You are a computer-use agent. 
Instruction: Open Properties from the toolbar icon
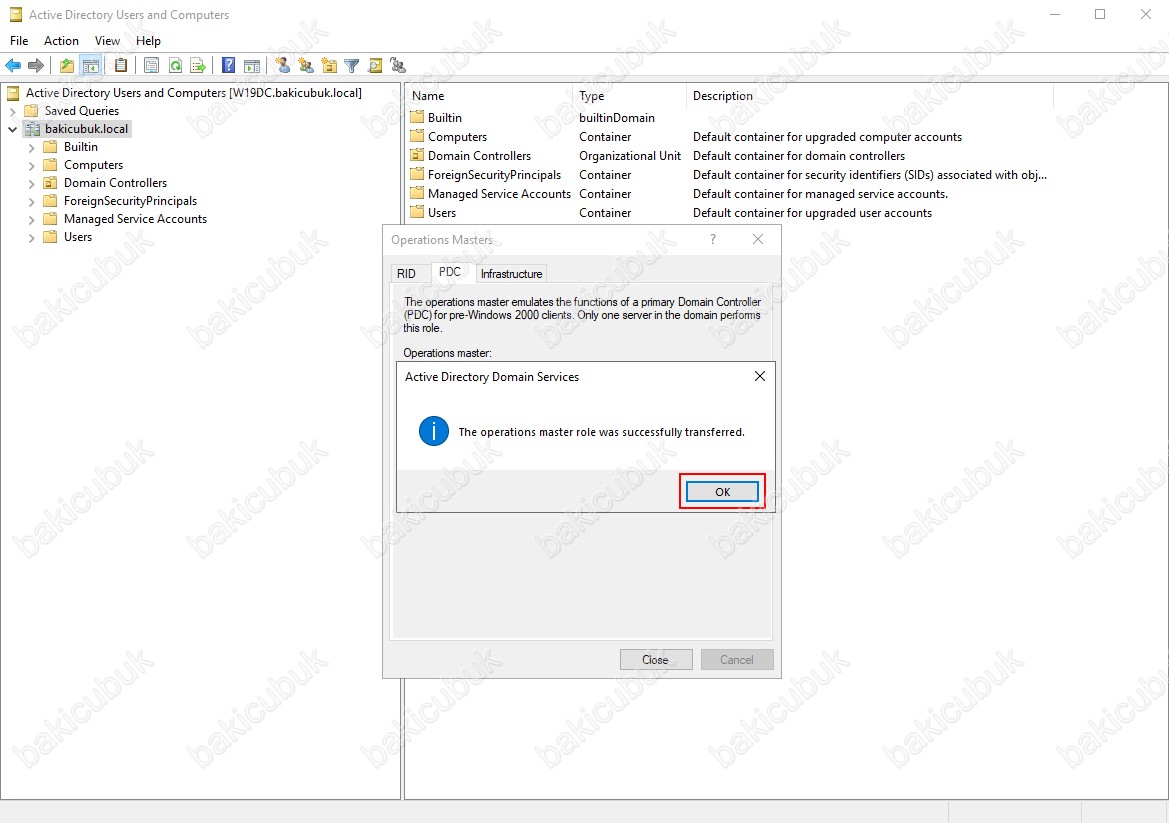151,66
